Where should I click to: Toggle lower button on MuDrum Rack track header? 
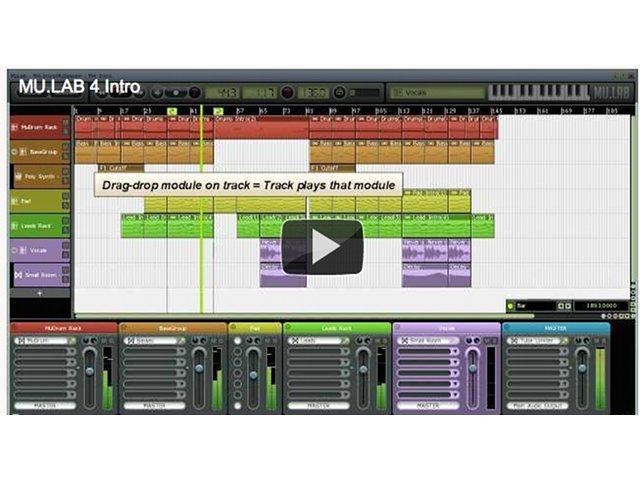[x=65, y=132]
